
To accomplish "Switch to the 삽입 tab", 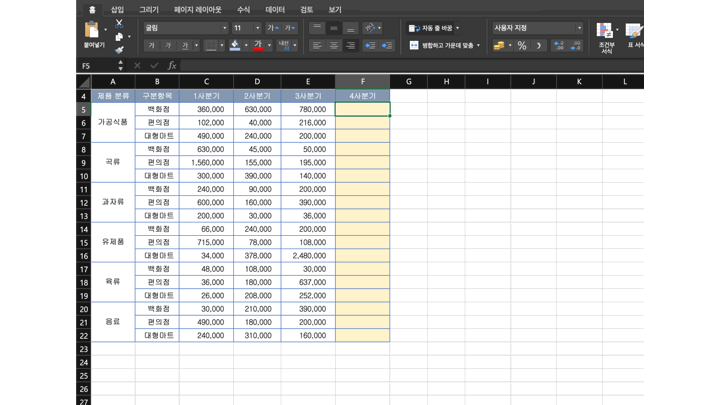I will pyautogui.click(x=117, y=9).
